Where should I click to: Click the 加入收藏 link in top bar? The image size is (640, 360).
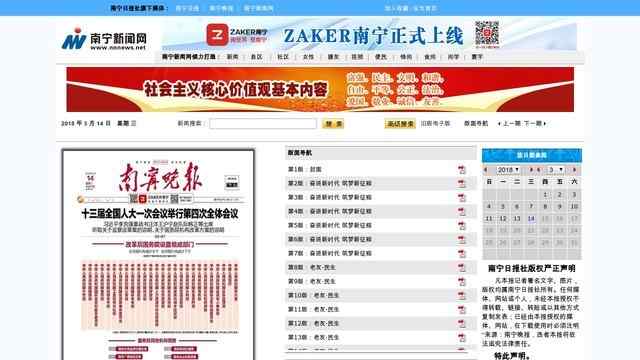click(x=397, y=8)
